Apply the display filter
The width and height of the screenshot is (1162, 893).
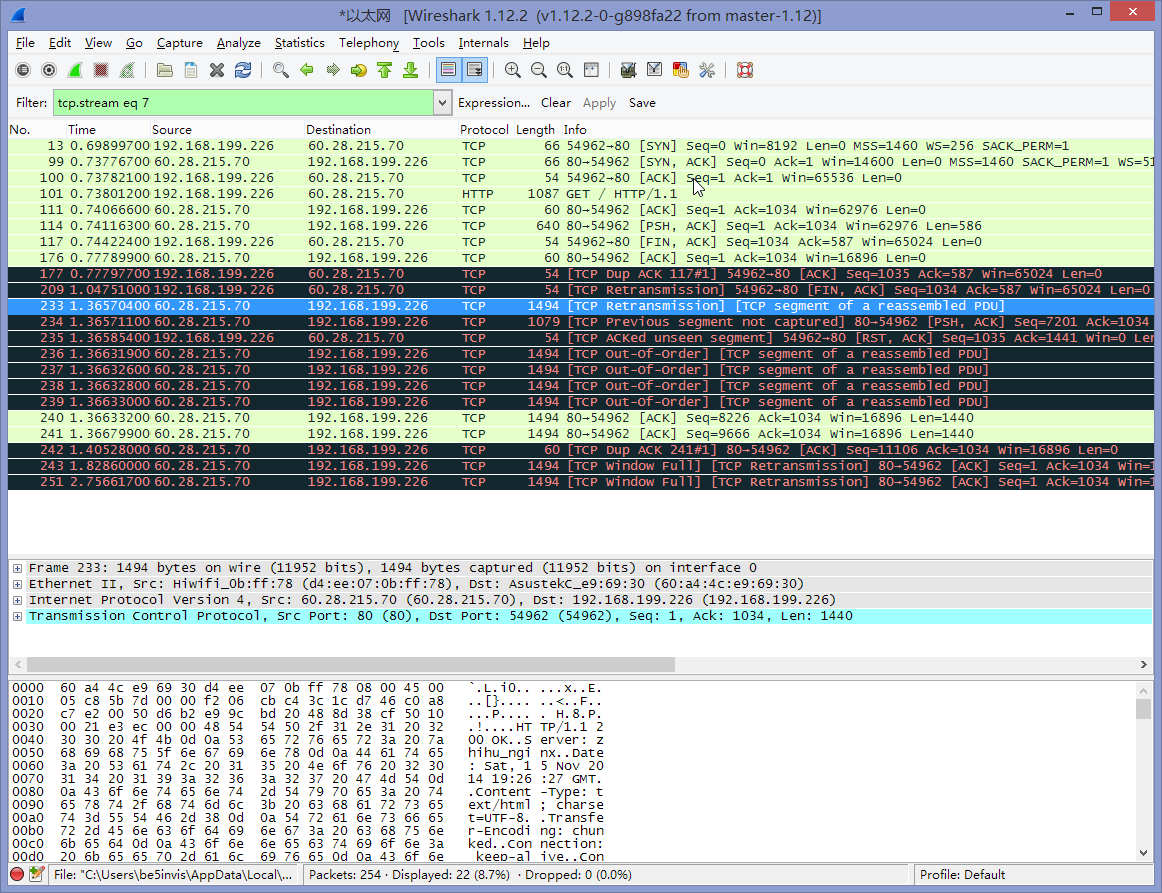600,103
